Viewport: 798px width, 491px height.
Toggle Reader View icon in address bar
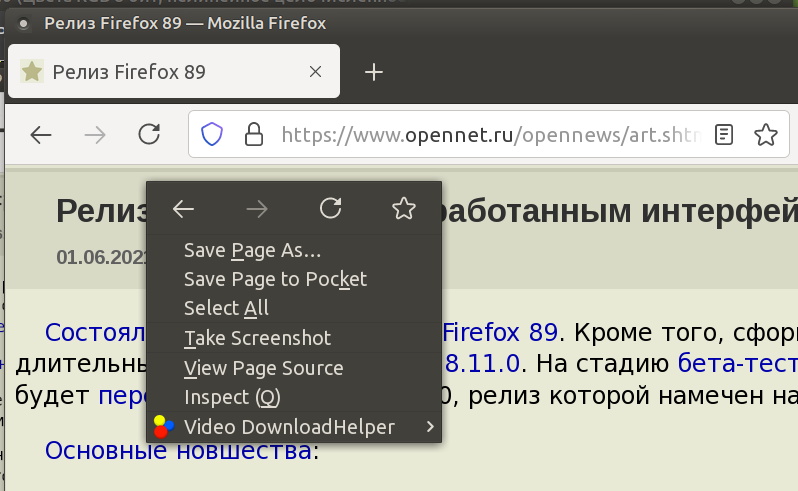724,135
